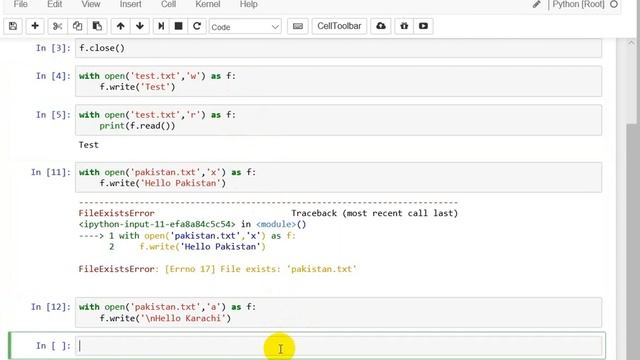Click into the empty active input cell
This screenshot has width=640, height=360.
tap(338, 346)
